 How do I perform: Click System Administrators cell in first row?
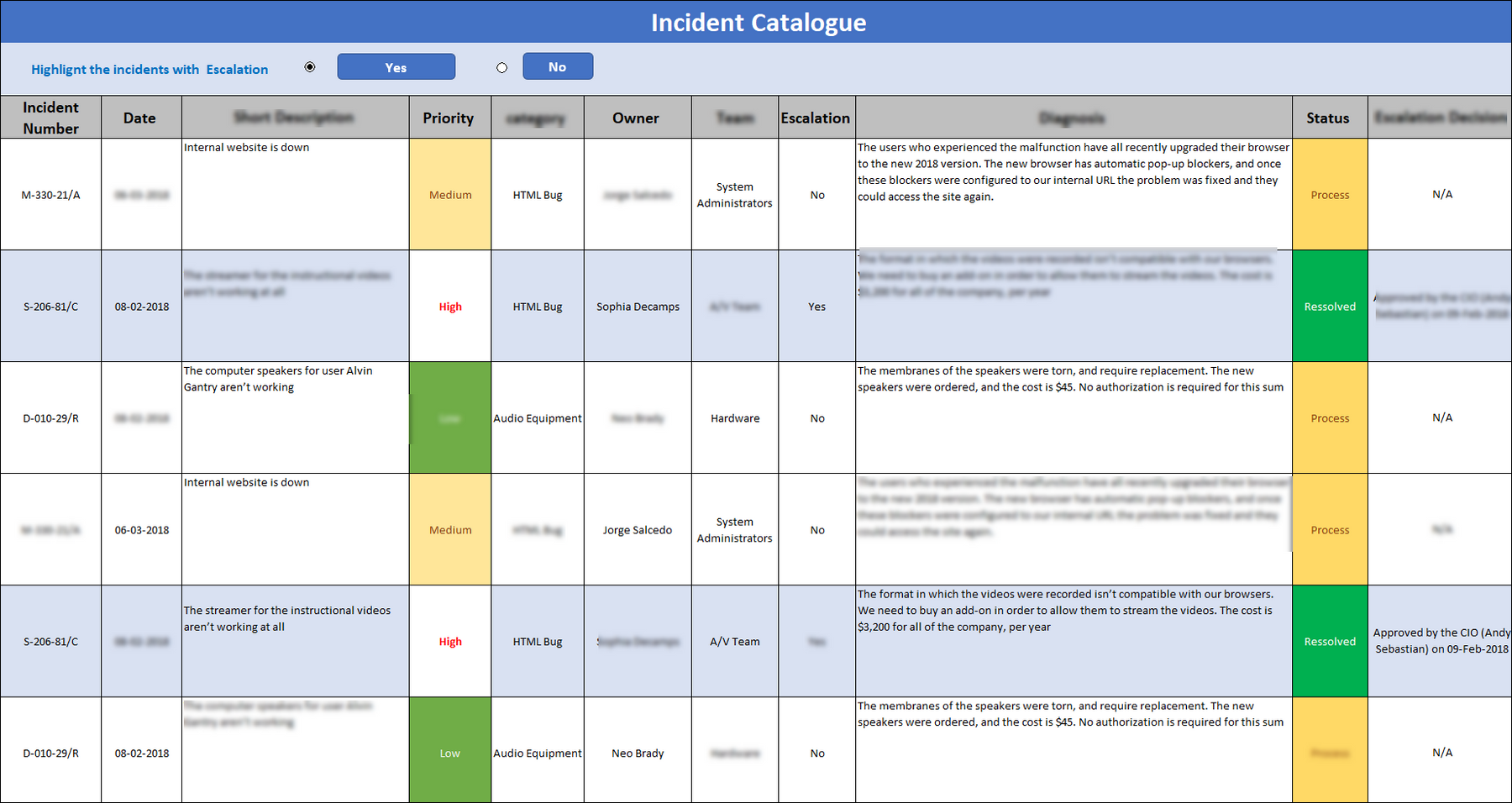click(735, 195)
